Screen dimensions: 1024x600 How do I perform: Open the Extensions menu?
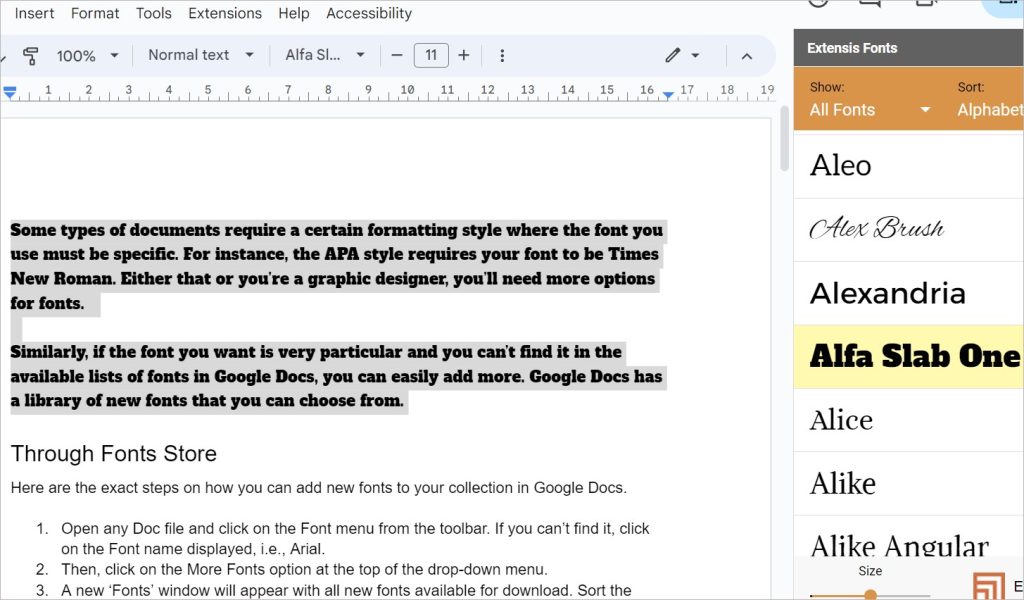[x=225, y=13]
